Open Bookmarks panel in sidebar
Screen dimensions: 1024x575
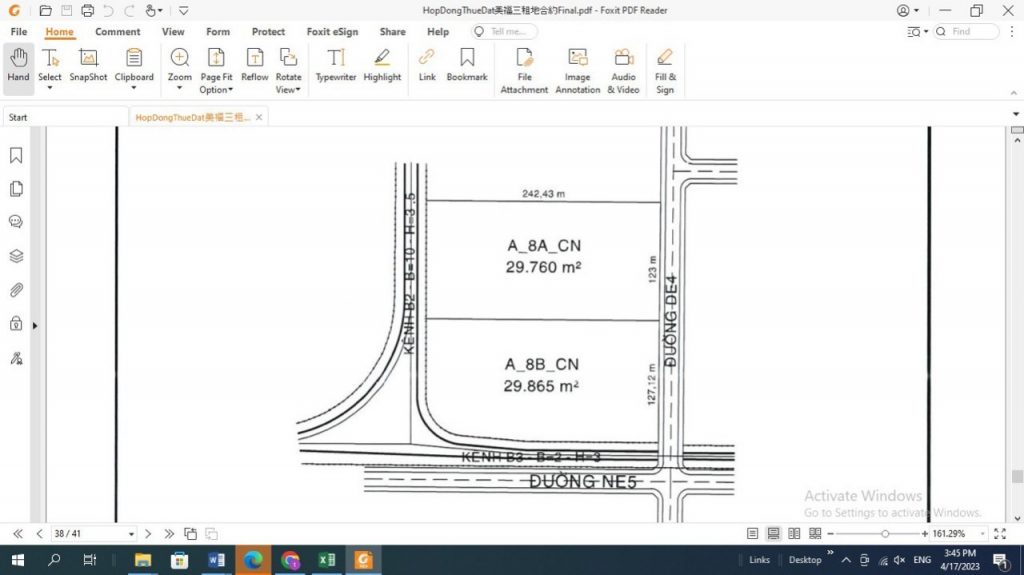[16, 156]
